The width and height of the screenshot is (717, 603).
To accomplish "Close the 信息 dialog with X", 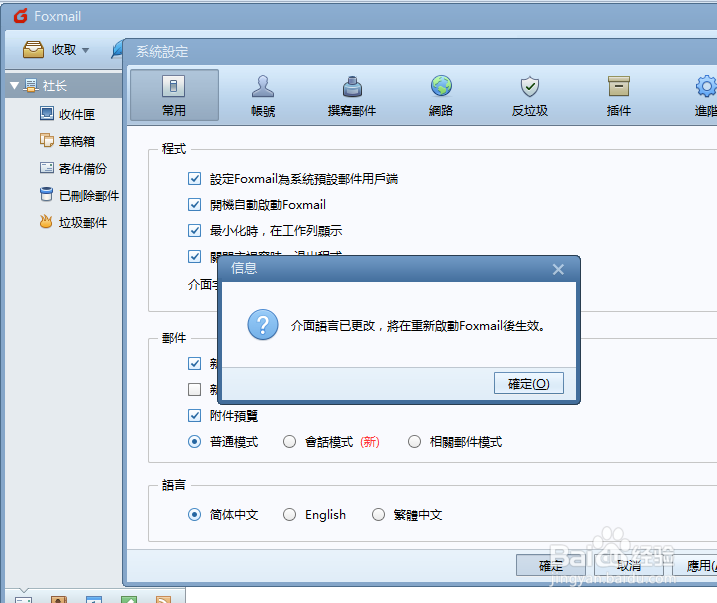I will tap(558, 269).
